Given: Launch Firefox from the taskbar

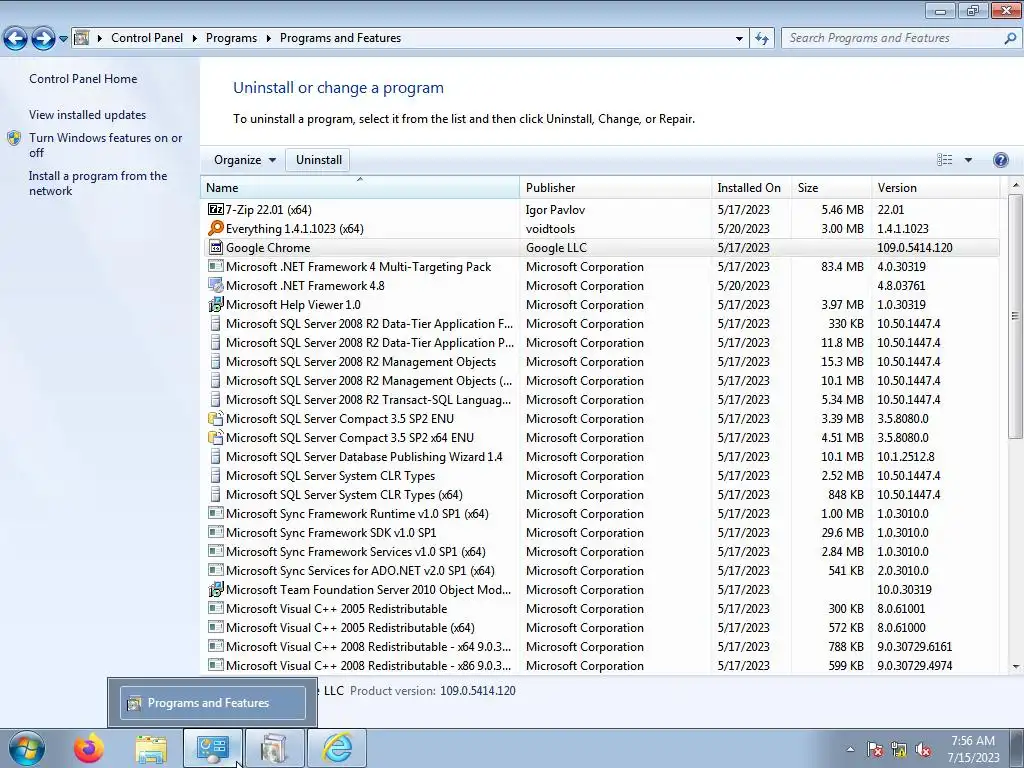Looking at the screenshot, I should [88, 748].
